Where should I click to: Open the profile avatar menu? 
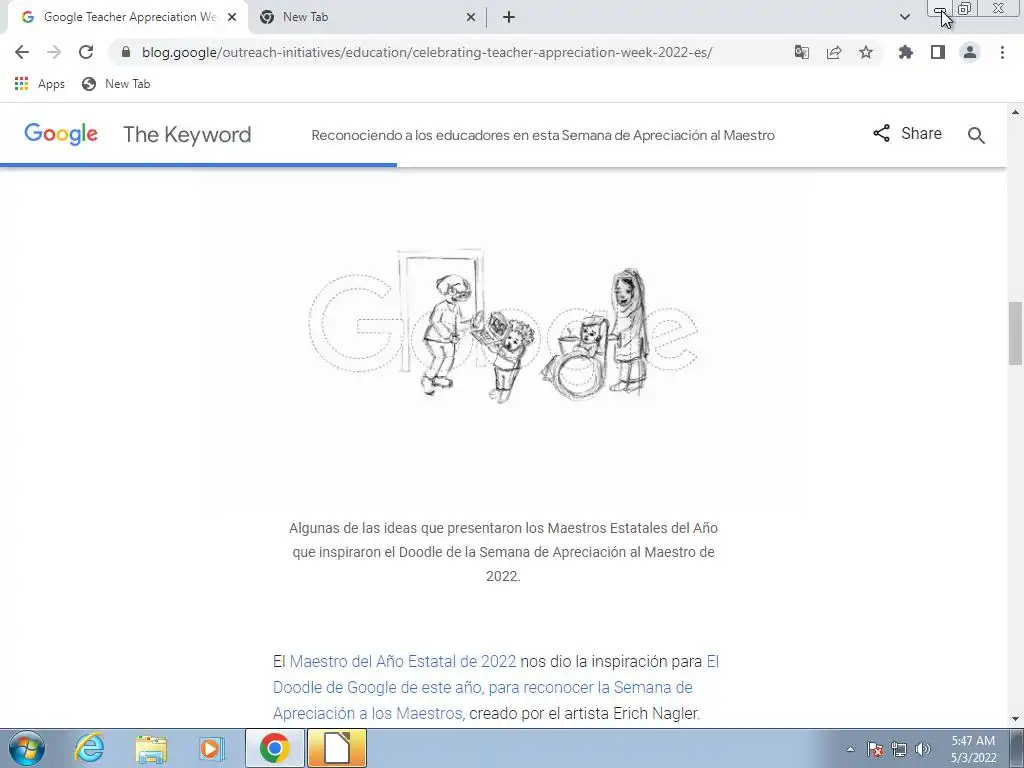tap(970, 52)
